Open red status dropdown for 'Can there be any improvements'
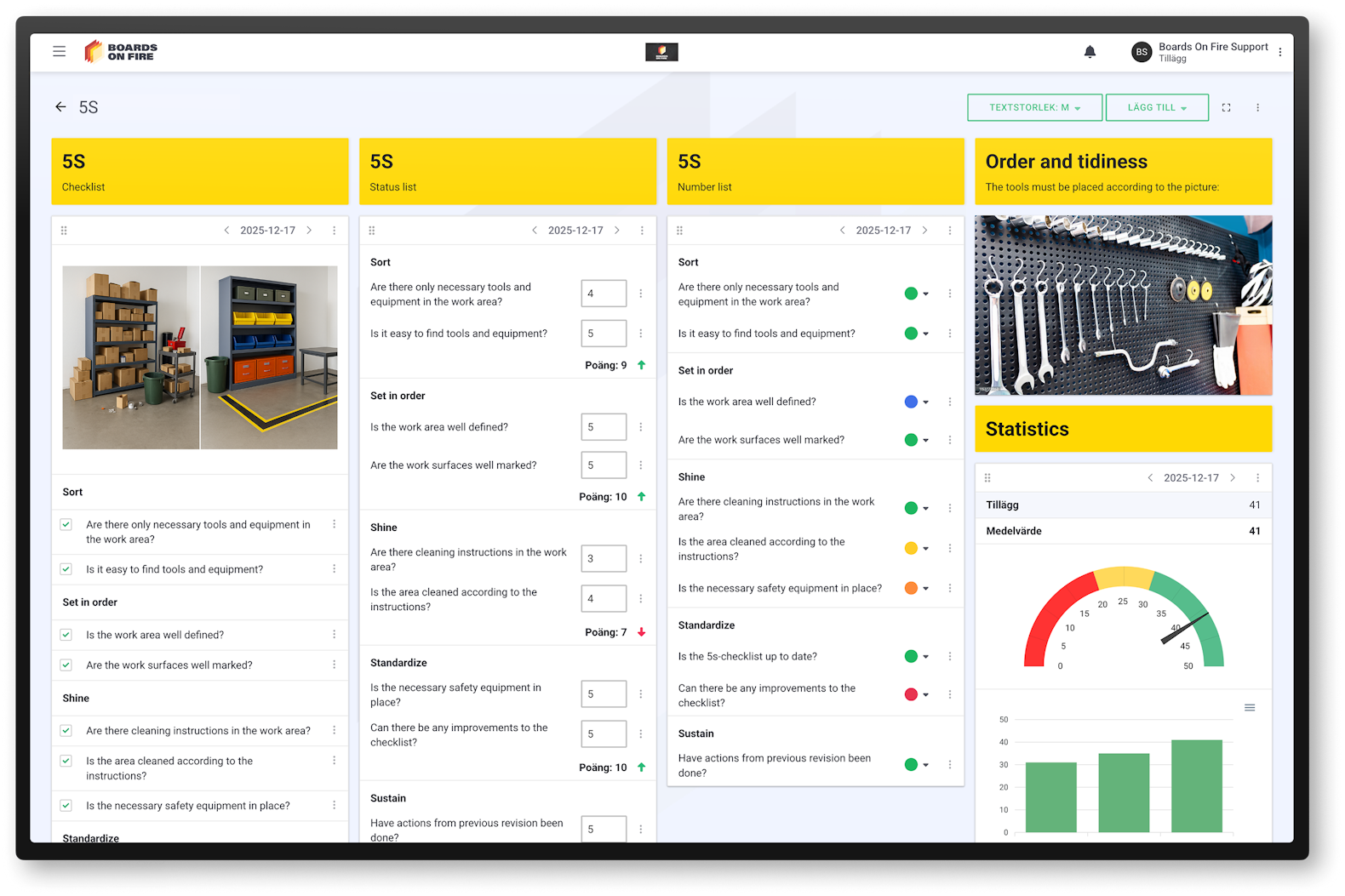1345x896 pixels. 926,695
